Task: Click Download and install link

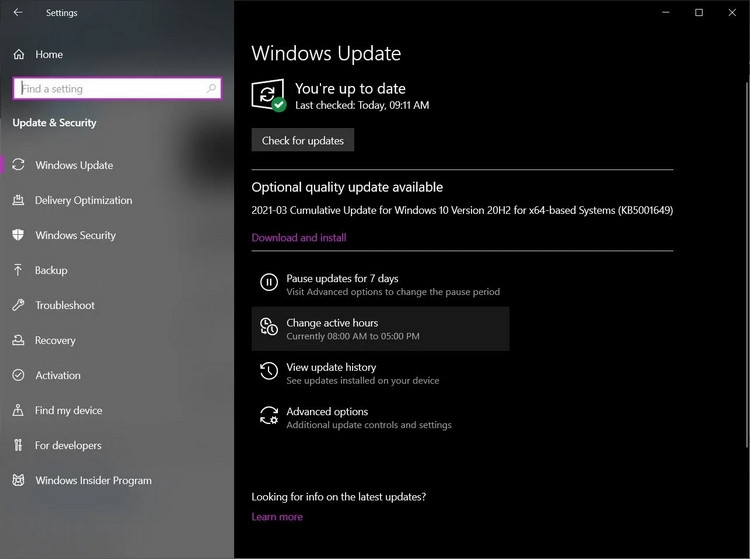Action: pos(299,238)
